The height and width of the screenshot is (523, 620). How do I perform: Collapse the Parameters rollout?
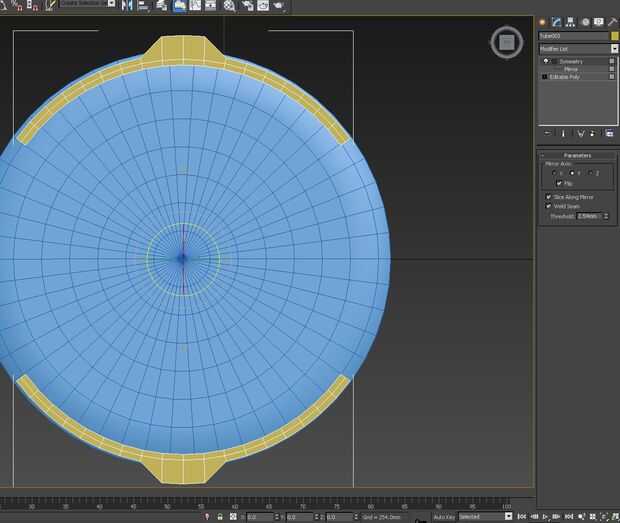point(577,156)
